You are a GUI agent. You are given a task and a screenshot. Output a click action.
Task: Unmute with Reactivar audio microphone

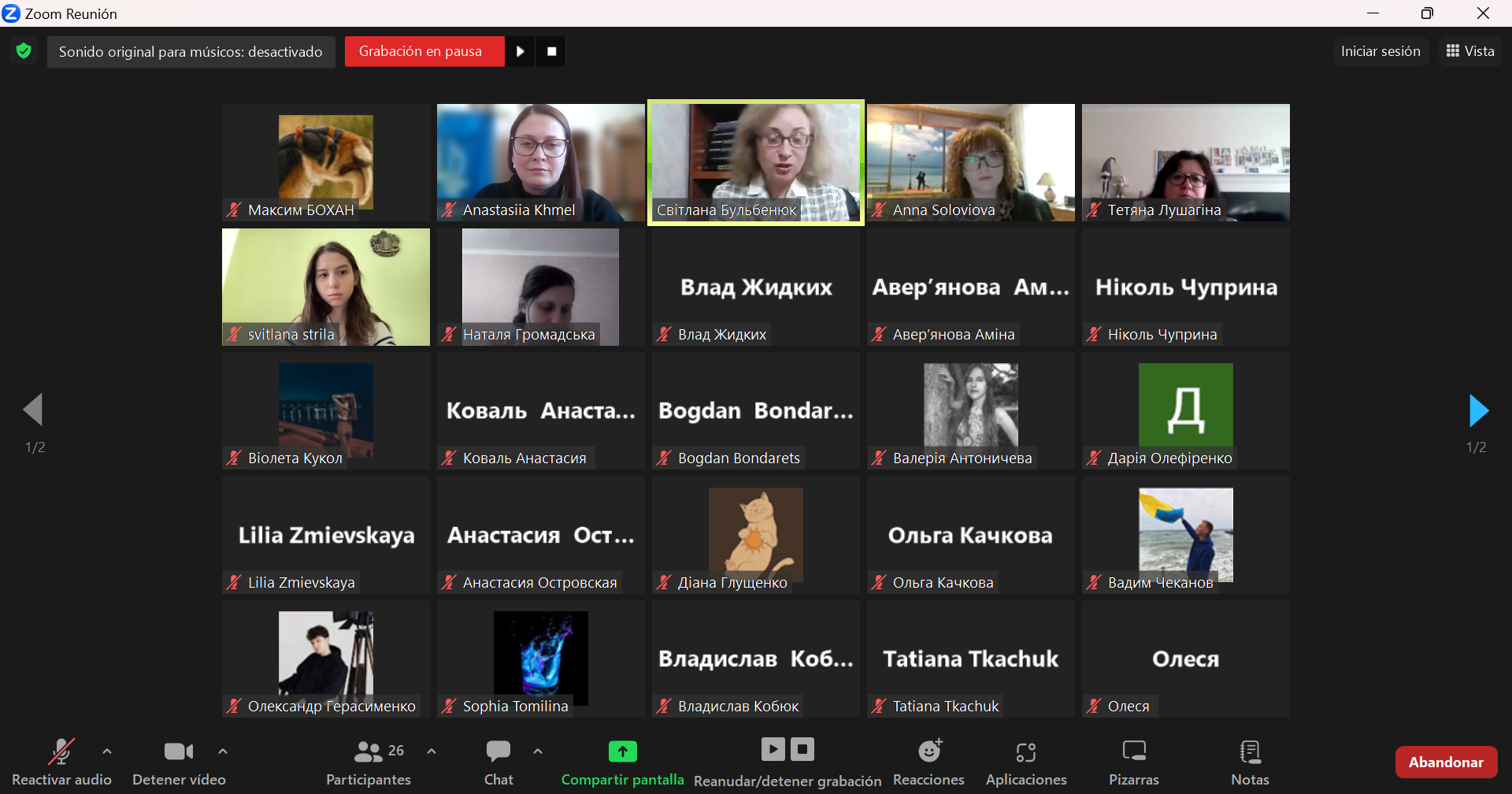click(61, 762)
